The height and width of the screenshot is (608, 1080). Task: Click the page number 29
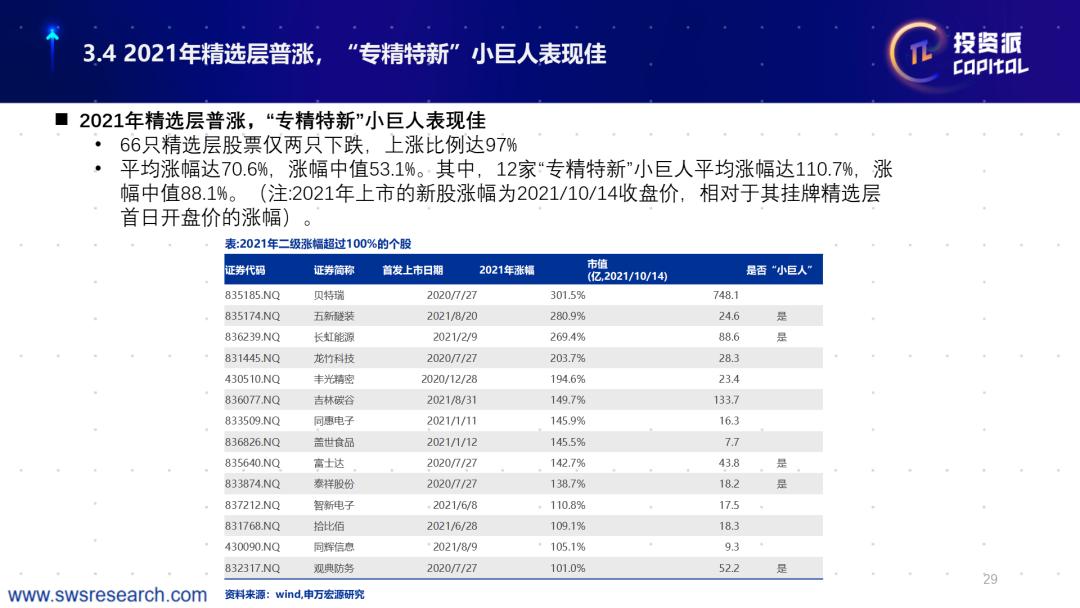(x=990, y=579)
